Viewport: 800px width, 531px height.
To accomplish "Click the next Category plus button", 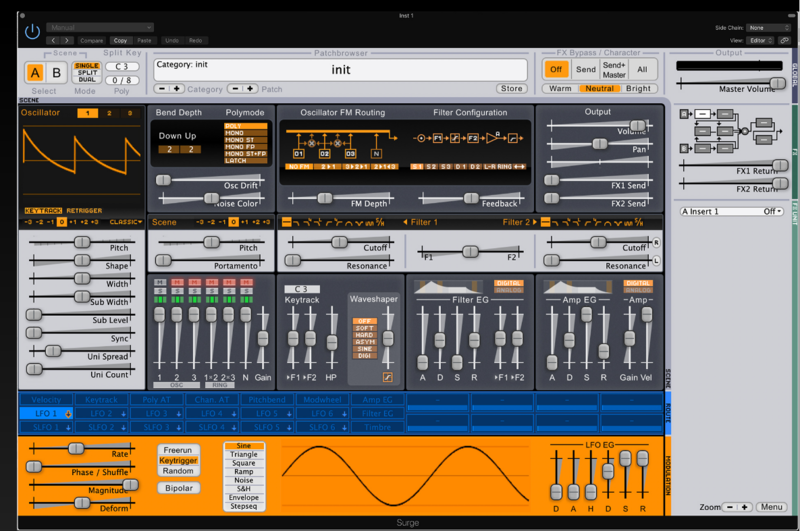I will [x=178, y=89].
